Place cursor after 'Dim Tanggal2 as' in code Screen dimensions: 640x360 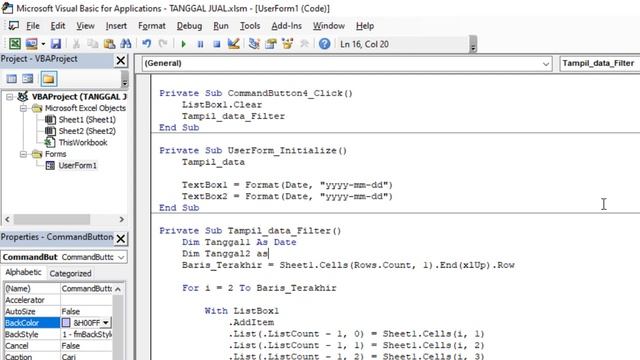point(268,254)
